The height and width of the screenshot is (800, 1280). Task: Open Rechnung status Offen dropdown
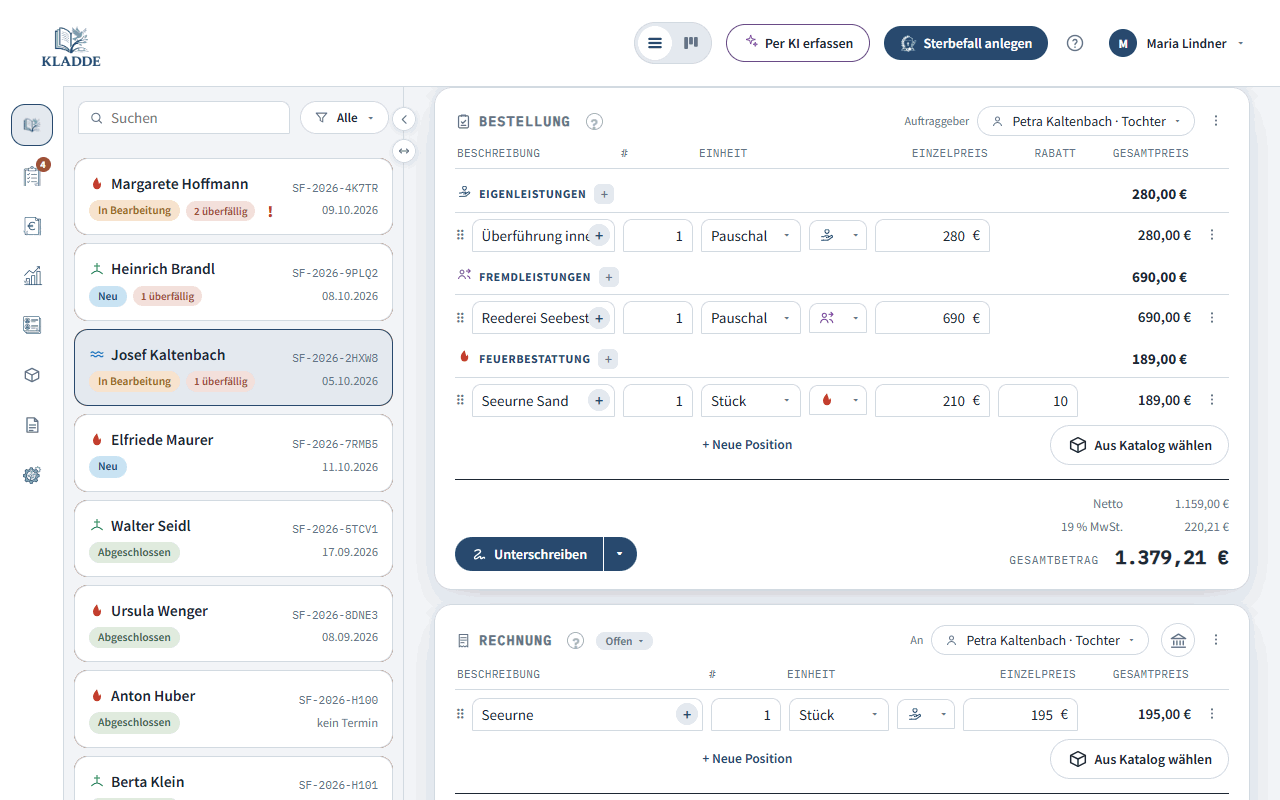coord(624,641)
